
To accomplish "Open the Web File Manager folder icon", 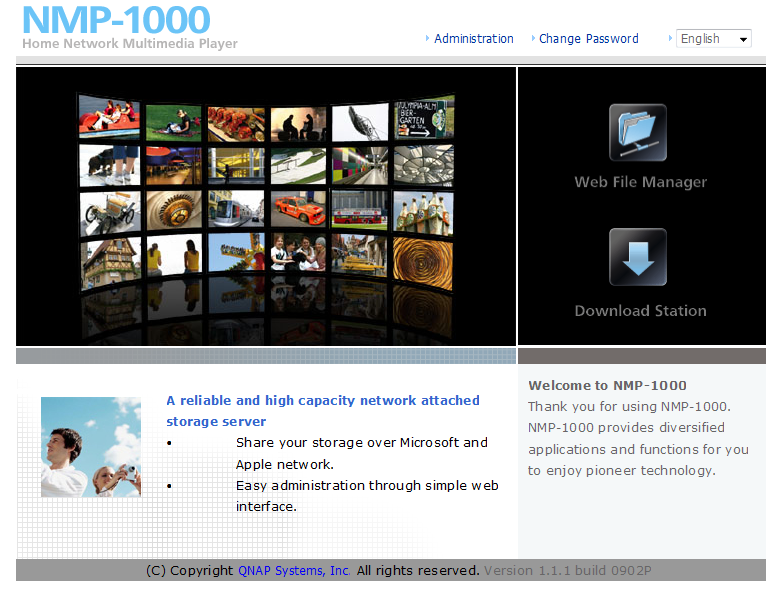I will click(x=638, y=132).
